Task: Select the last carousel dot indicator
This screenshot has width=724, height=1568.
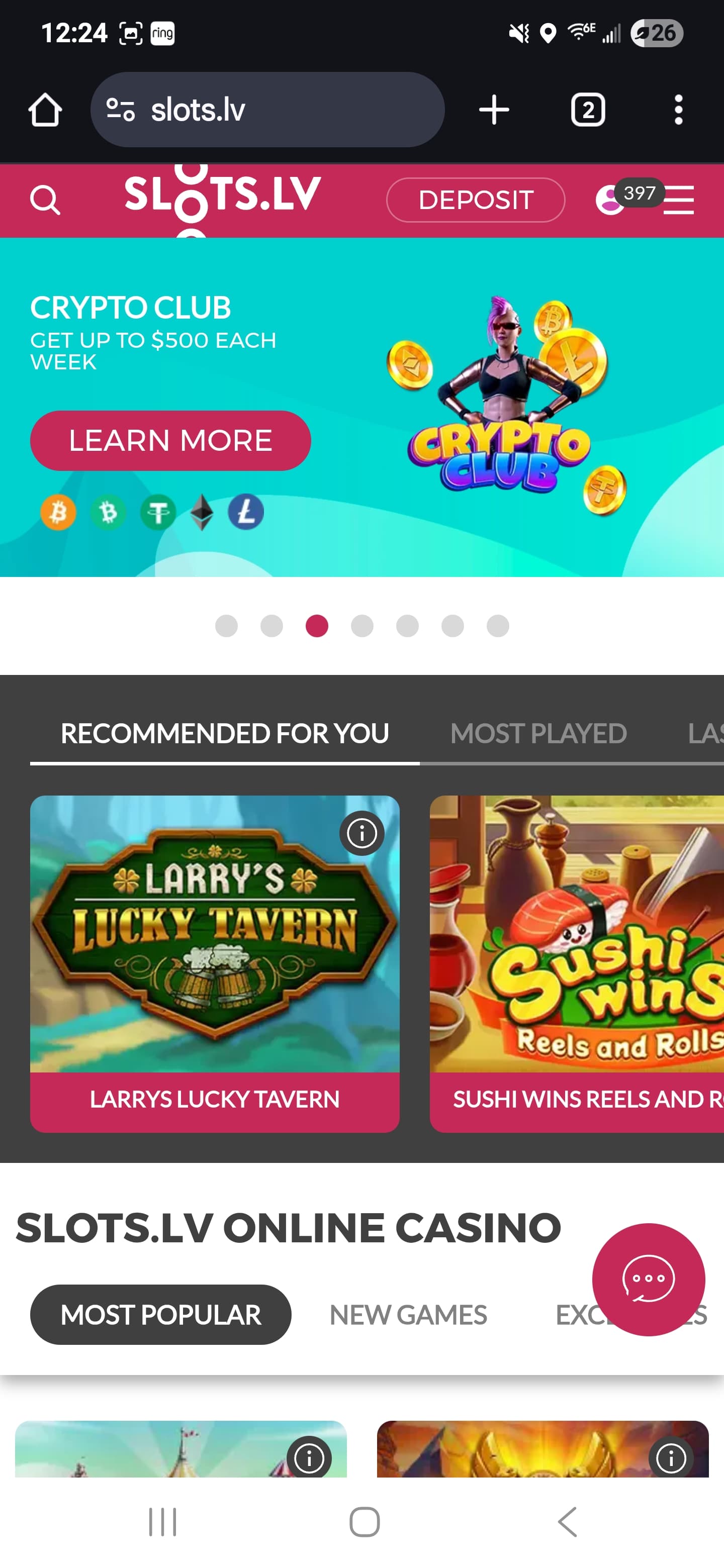Action: point(498,626)
